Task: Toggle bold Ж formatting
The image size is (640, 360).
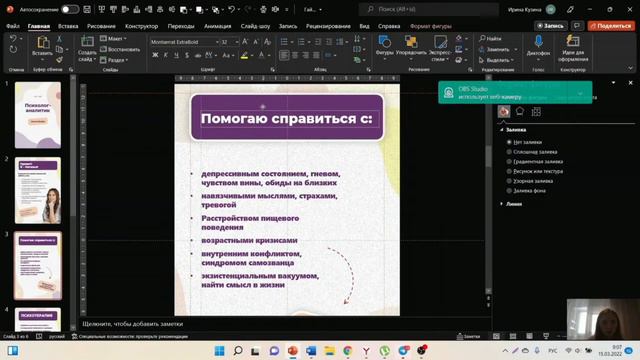Action: 155,55
